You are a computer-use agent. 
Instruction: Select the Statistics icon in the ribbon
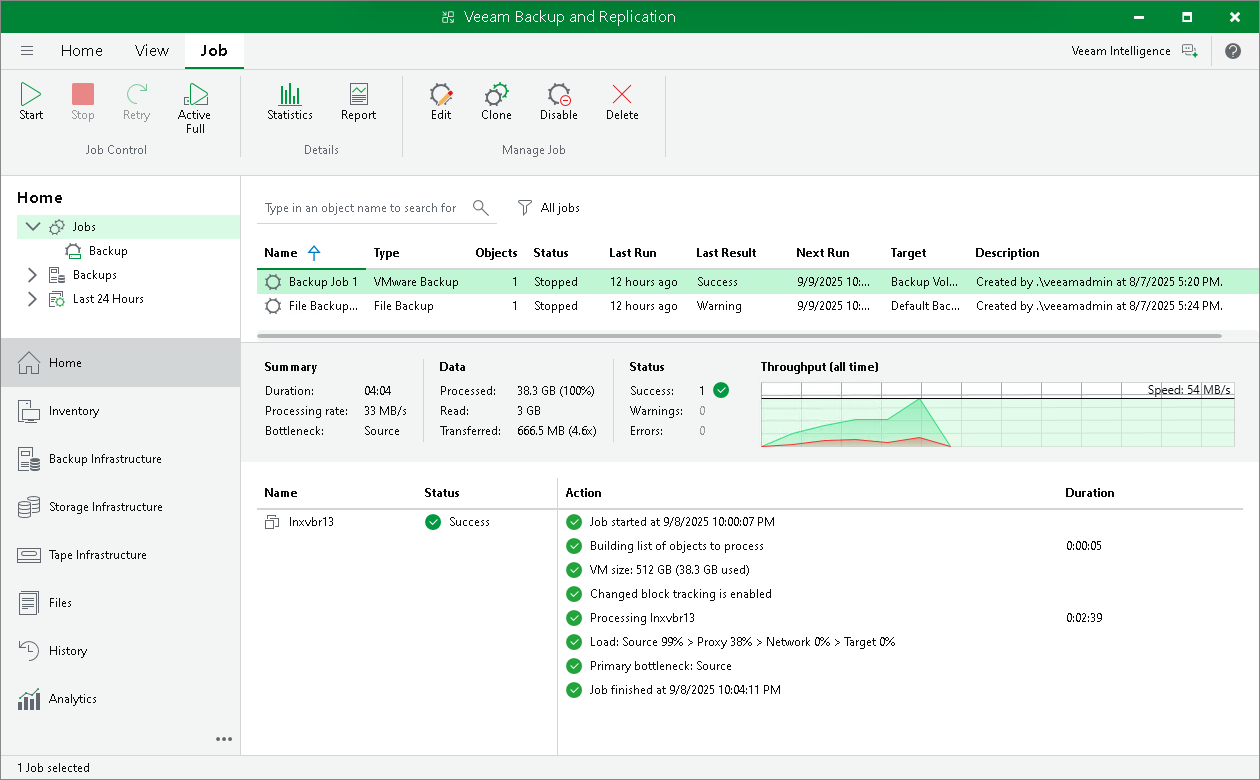(290, 100)
